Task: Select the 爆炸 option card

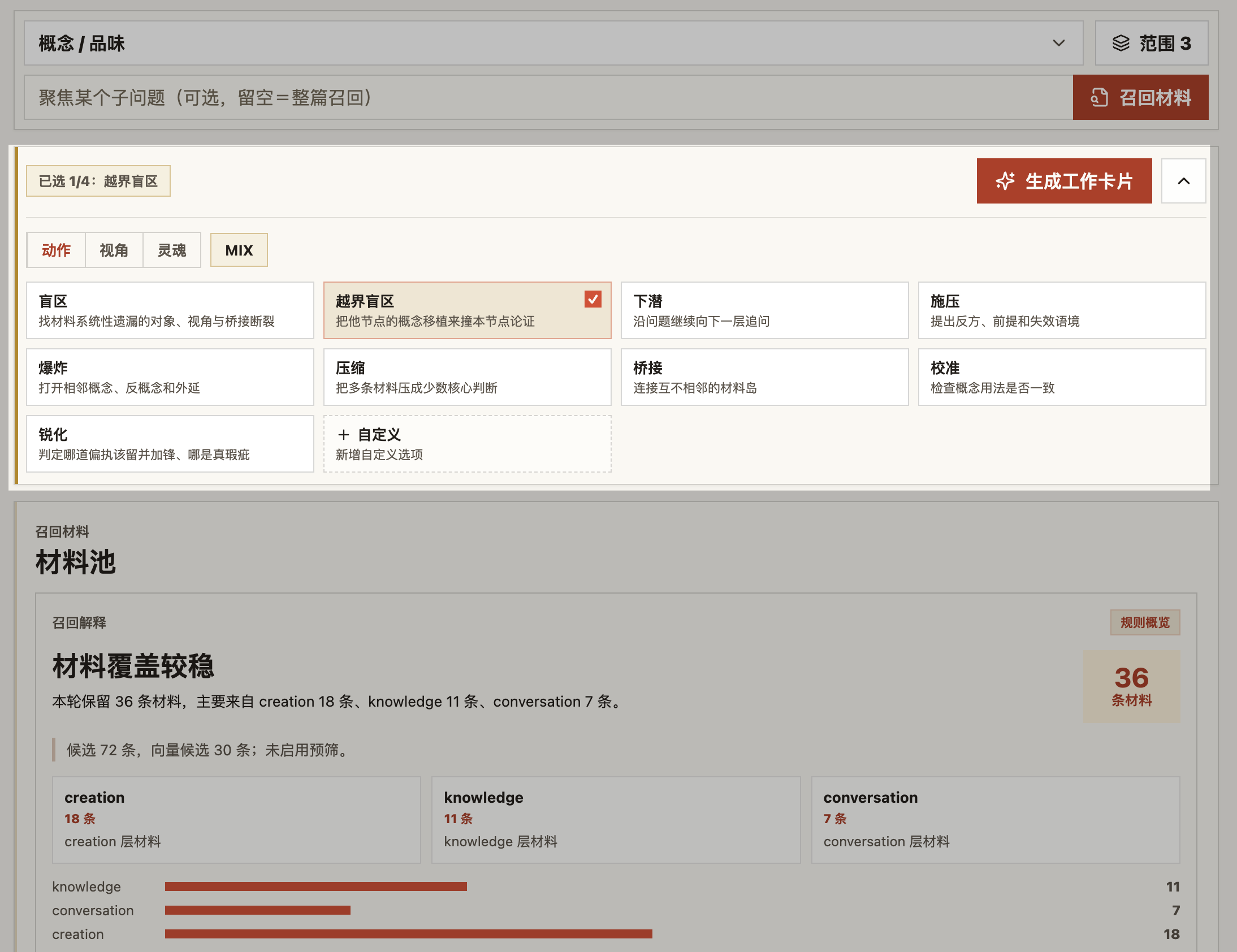Action: 170,377
